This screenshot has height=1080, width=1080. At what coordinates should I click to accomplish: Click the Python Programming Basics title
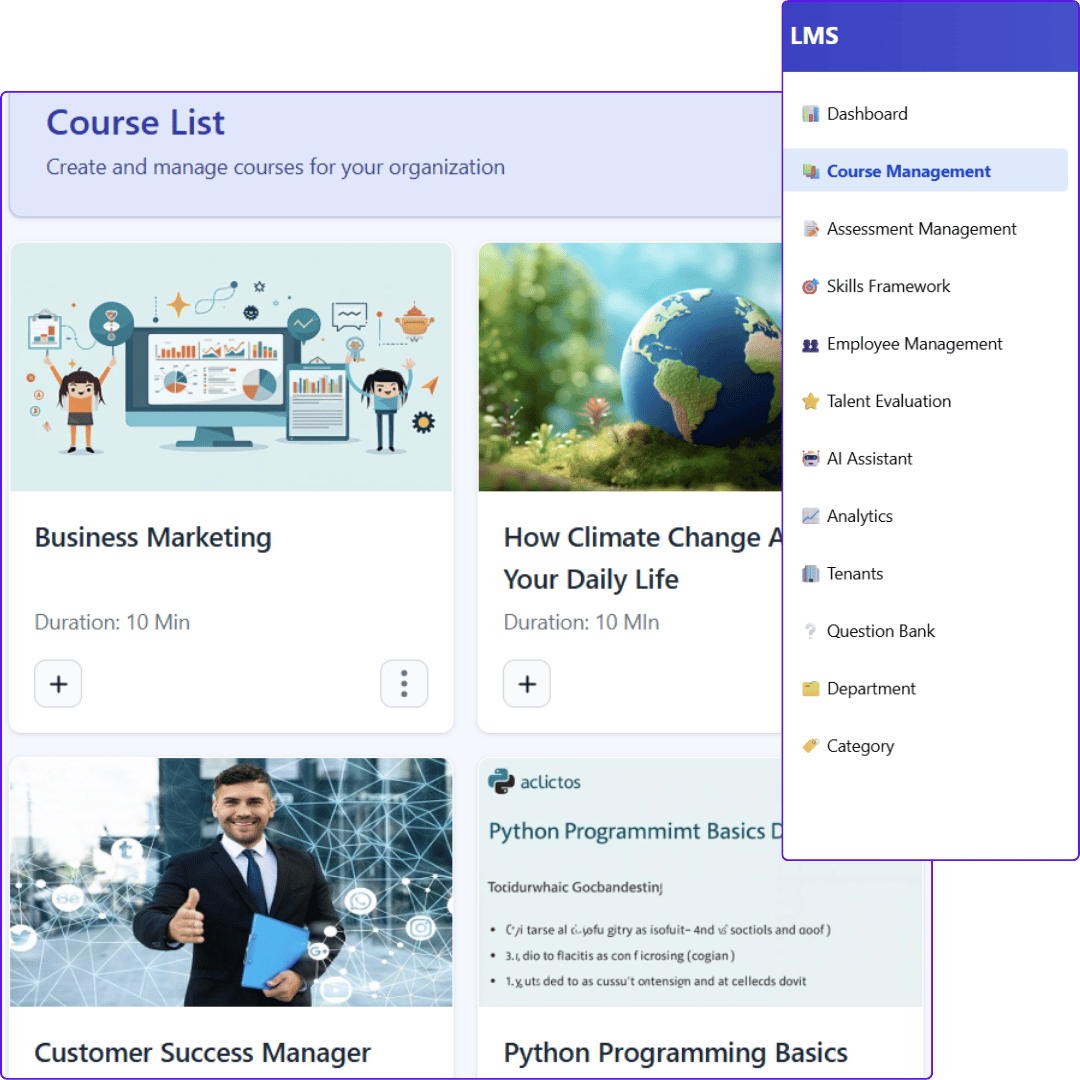click(676, 1053)
